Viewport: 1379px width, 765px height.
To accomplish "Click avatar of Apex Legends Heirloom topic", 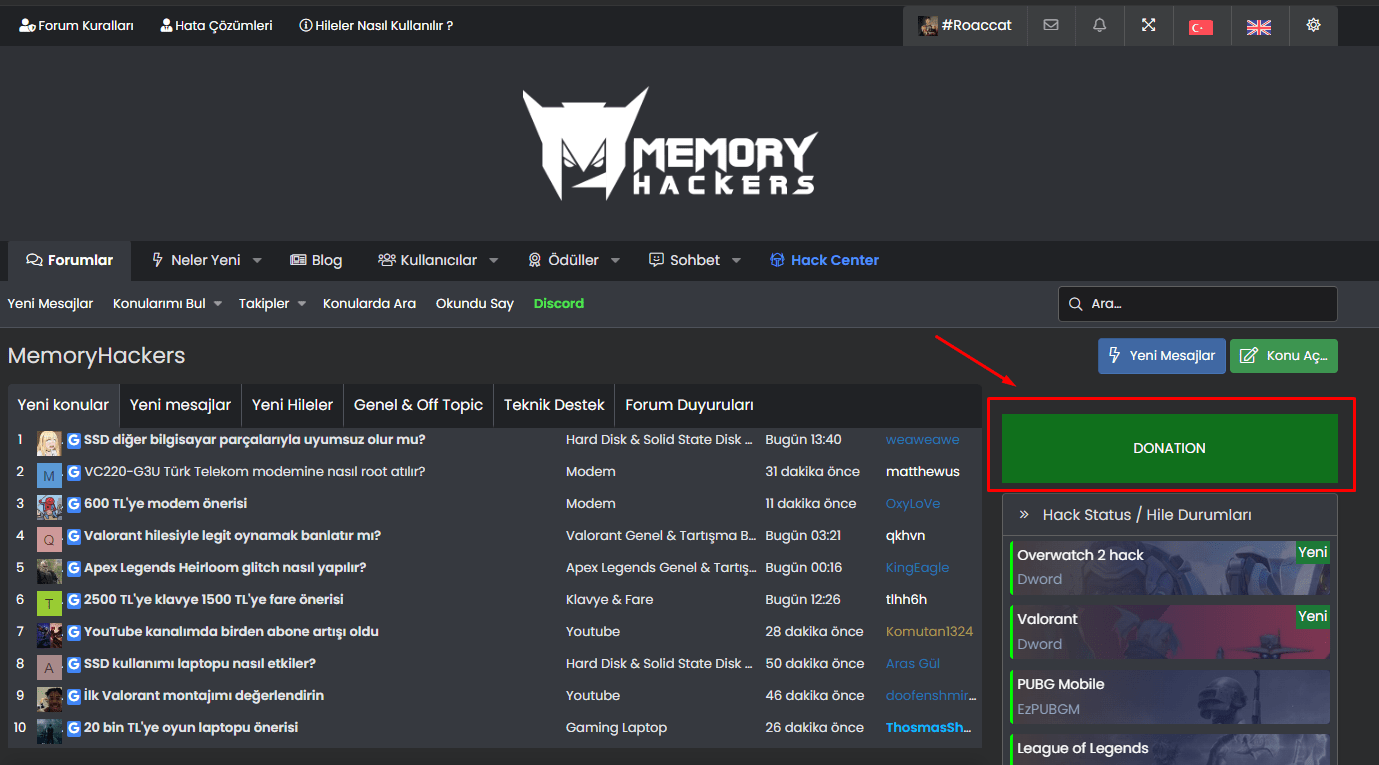I will 49,571.
